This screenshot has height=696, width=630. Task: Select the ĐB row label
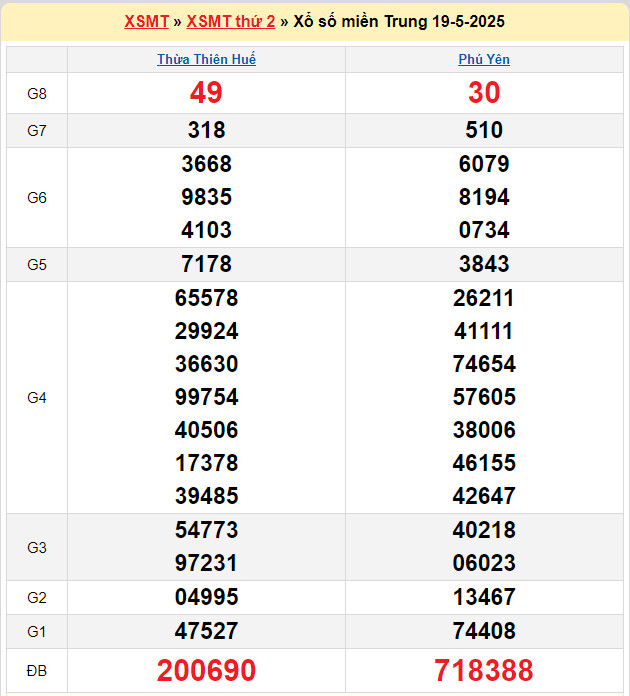(37, 671)
